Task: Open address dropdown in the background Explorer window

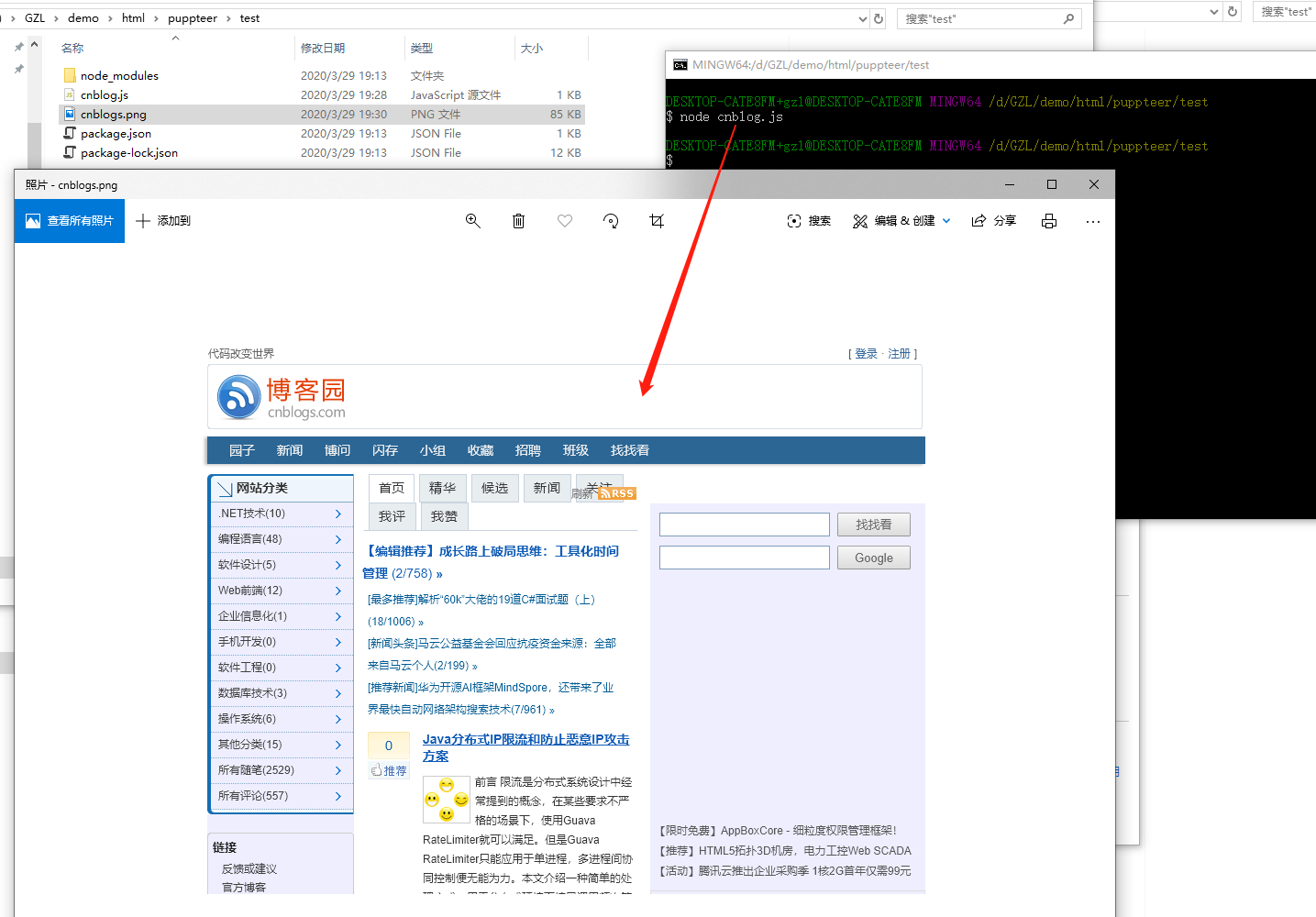Action: click(1214, 12)
